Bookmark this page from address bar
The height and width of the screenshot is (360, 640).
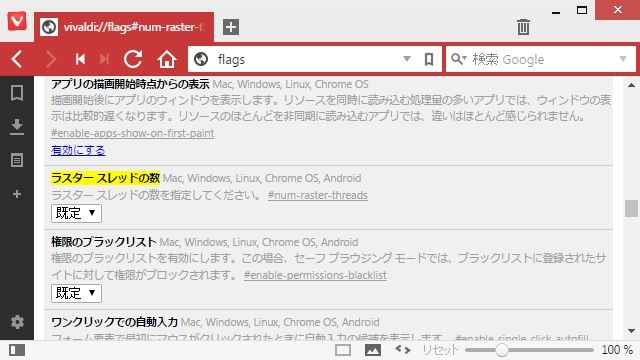point(429,60)
